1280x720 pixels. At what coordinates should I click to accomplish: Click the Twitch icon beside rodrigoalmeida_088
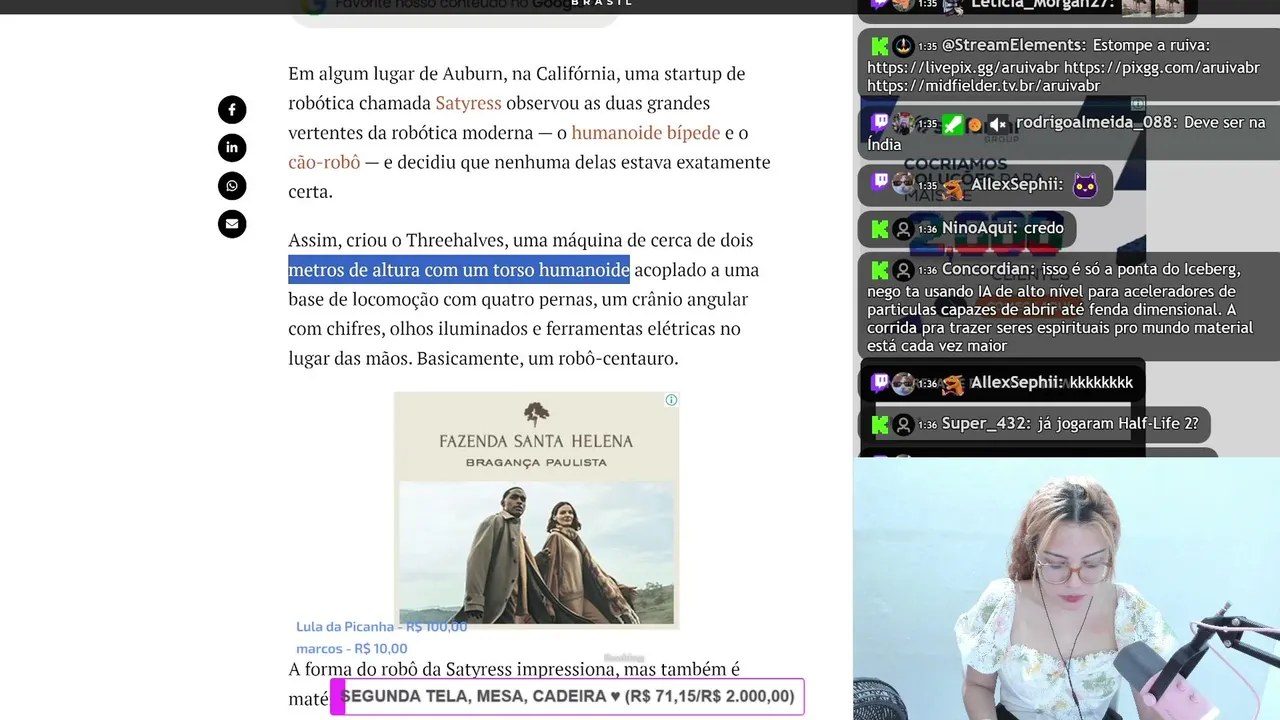point(879,123)
